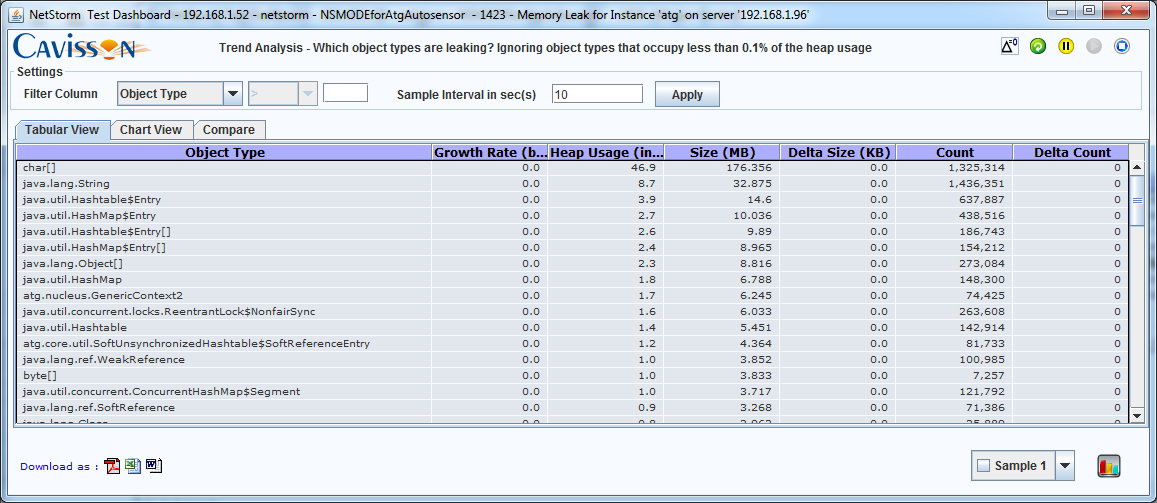Screen dimensions: 1157x503
Task: Tick the Sample 1 checkbox
Action: (983, 466)
